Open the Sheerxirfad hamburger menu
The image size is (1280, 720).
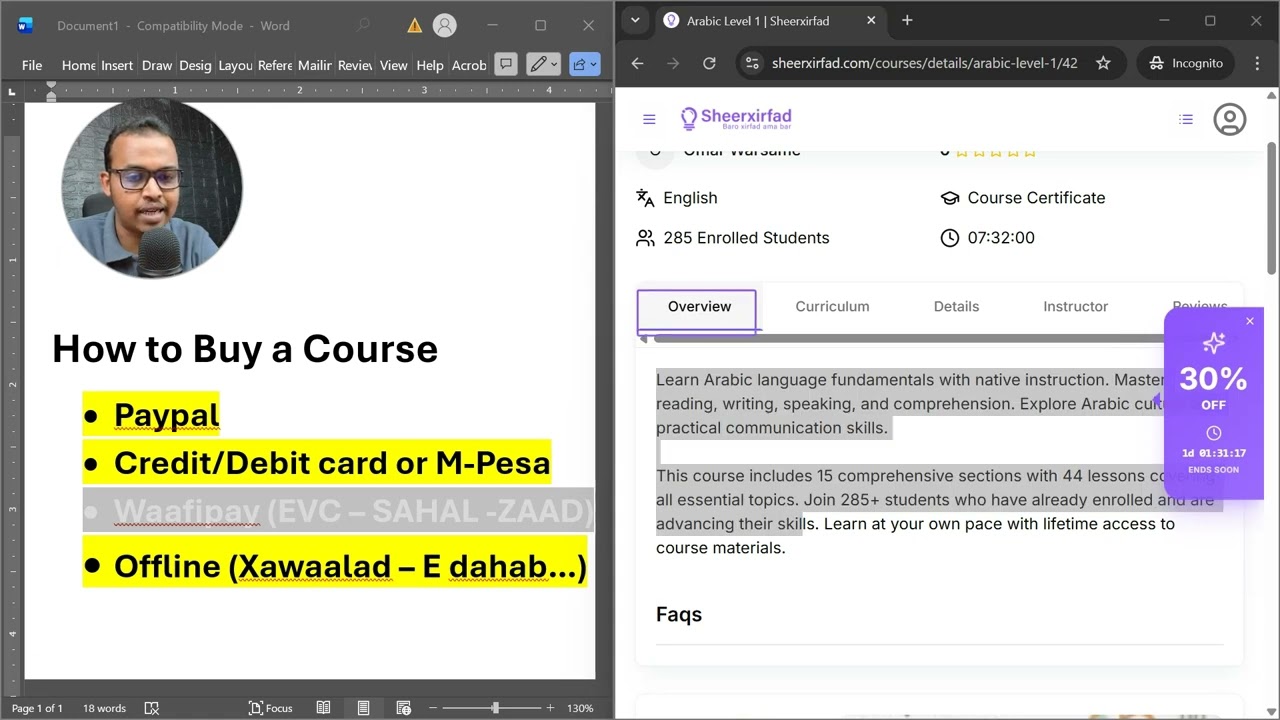(x=649, y=119)
